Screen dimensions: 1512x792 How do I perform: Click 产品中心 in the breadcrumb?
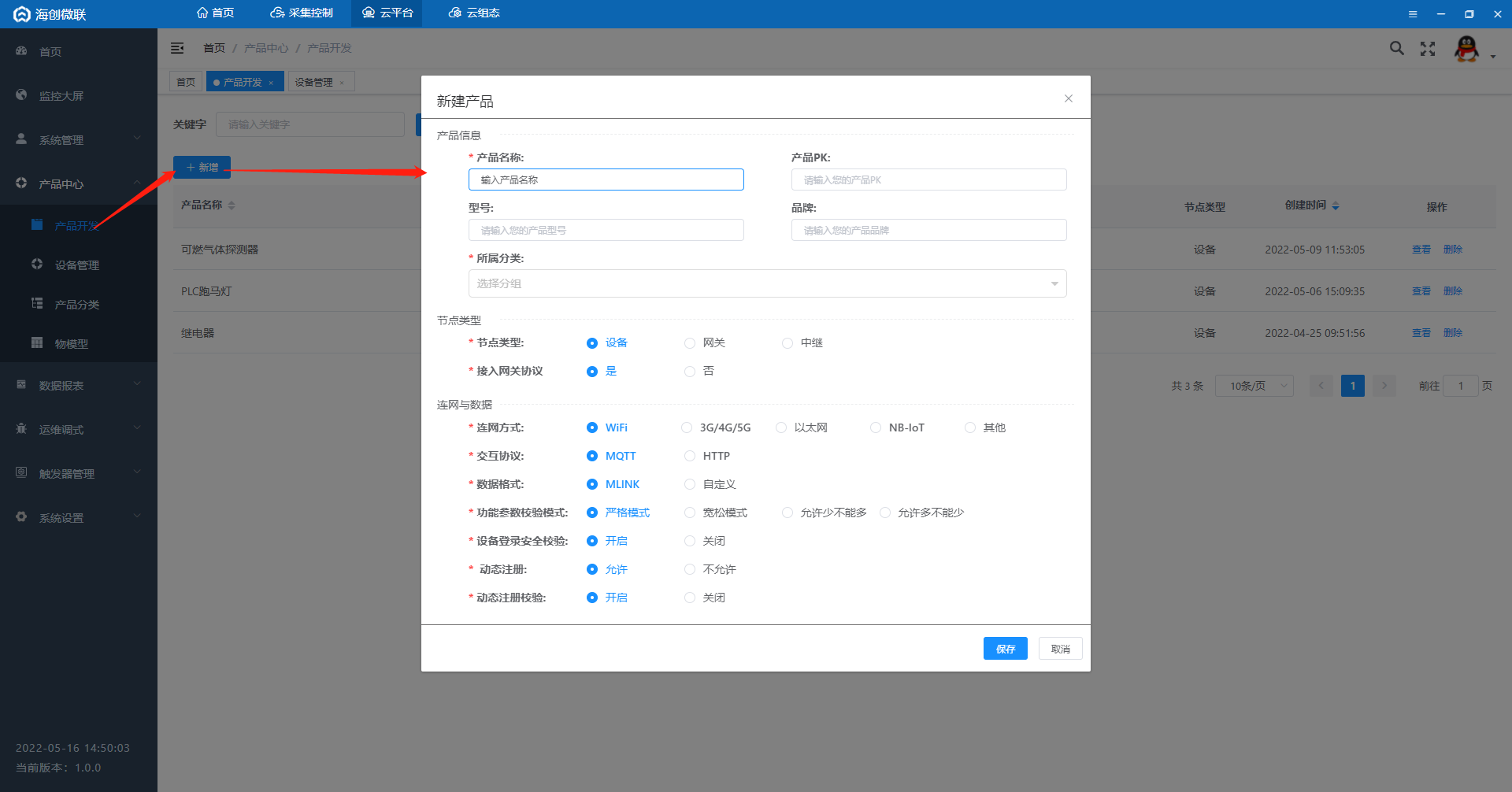(x=266, y=48)
